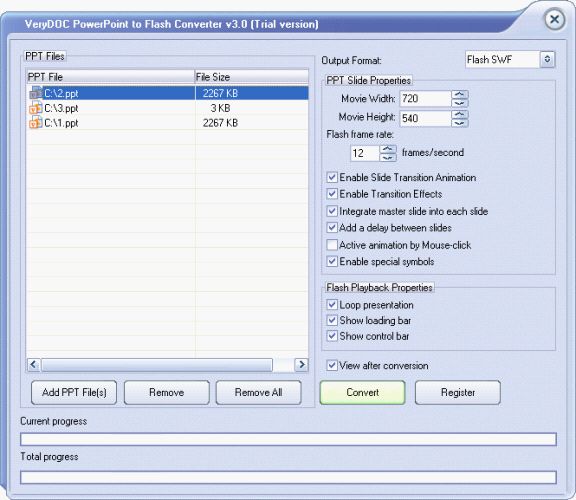This screenshot has width=576, height=500.
Task: Click the File Size column header
Action: (x=252, y=77)
